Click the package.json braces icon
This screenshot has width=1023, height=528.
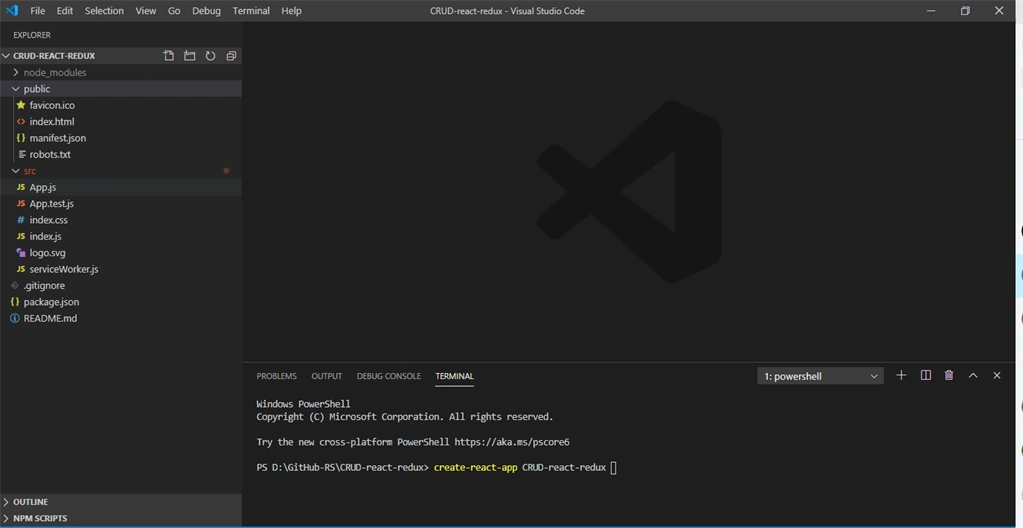coord(15,302)
